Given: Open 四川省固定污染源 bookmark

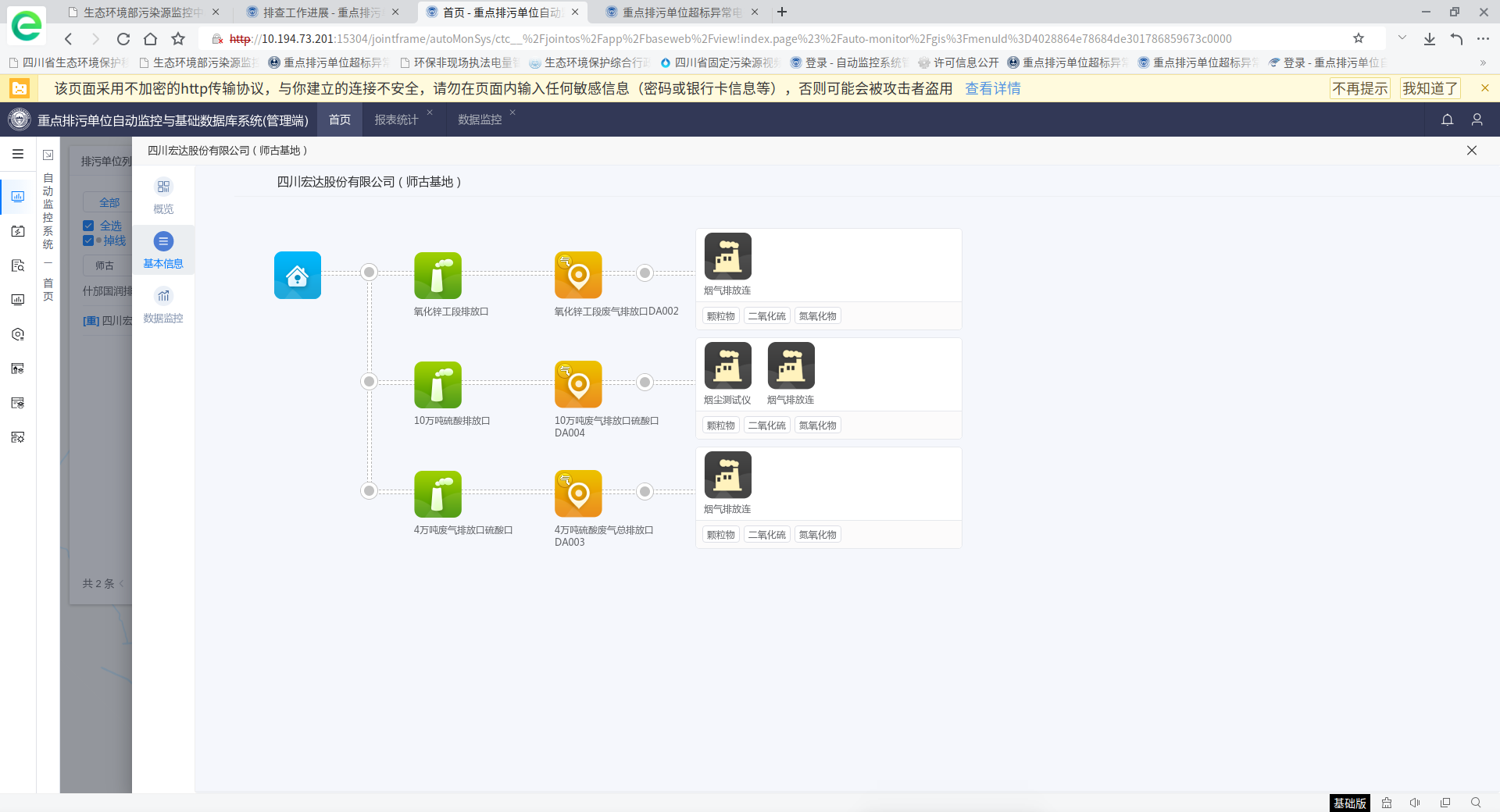Looking at the screenshot, I should (720, 62).
